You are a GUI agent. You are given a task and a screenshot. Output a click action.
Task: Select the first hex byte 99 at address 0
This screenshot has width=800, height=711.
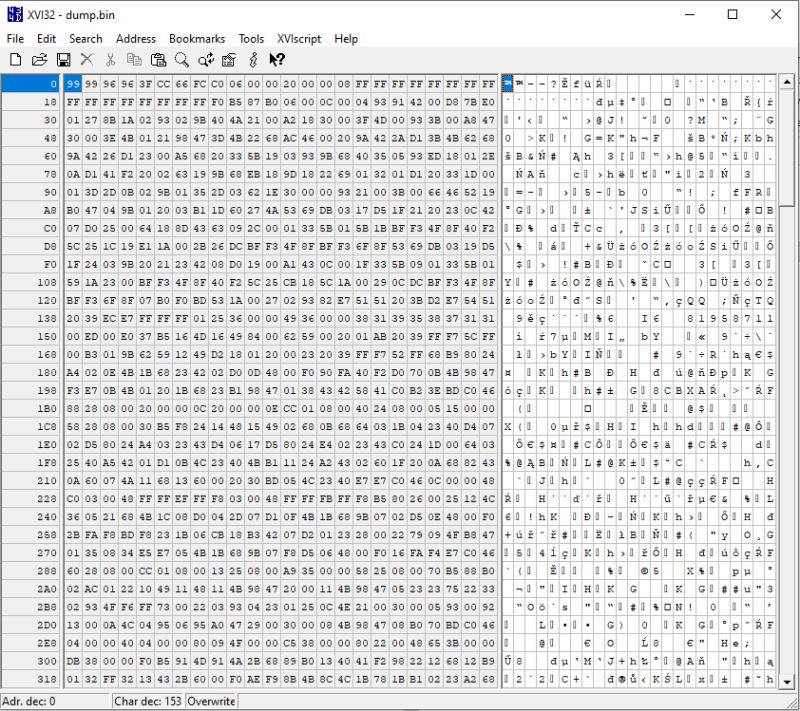(73, 84)
